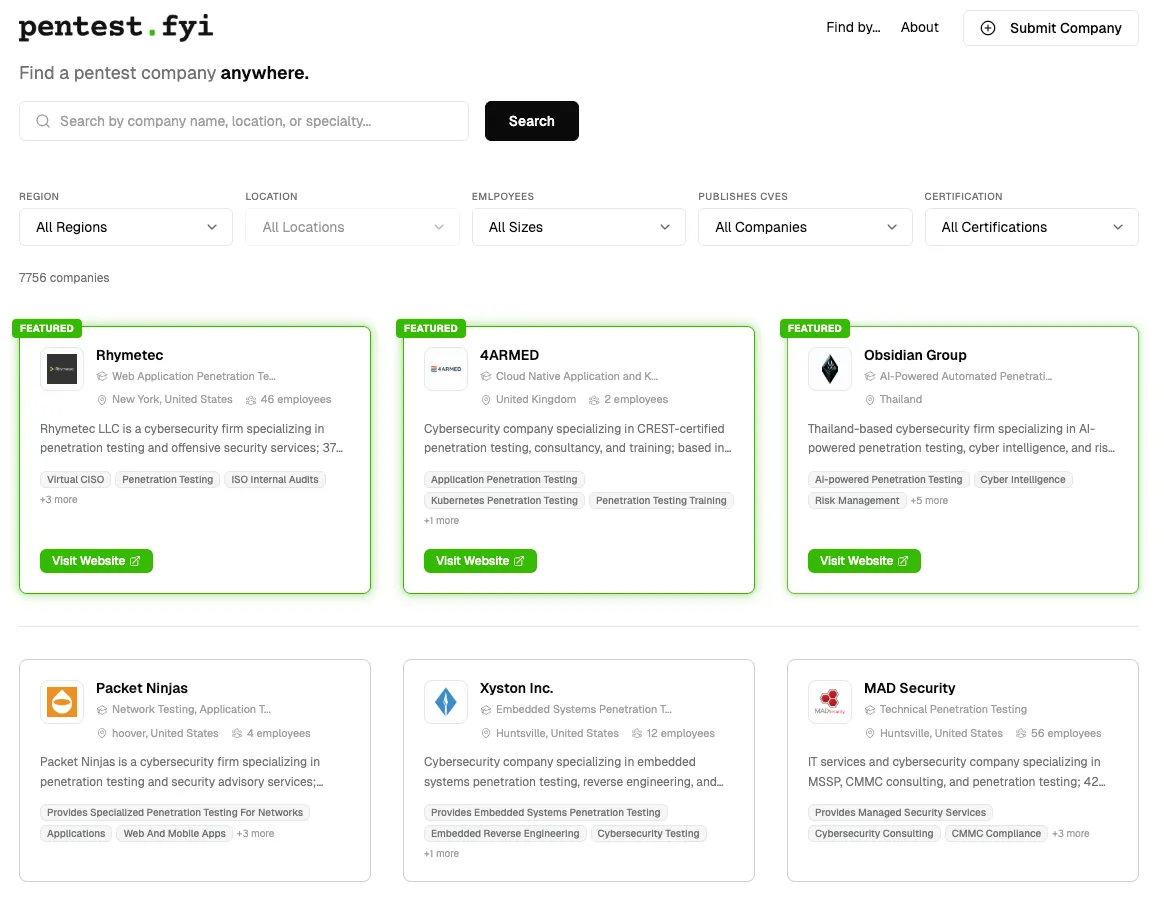Open the Packet Ninjas title

pos(142,688)
